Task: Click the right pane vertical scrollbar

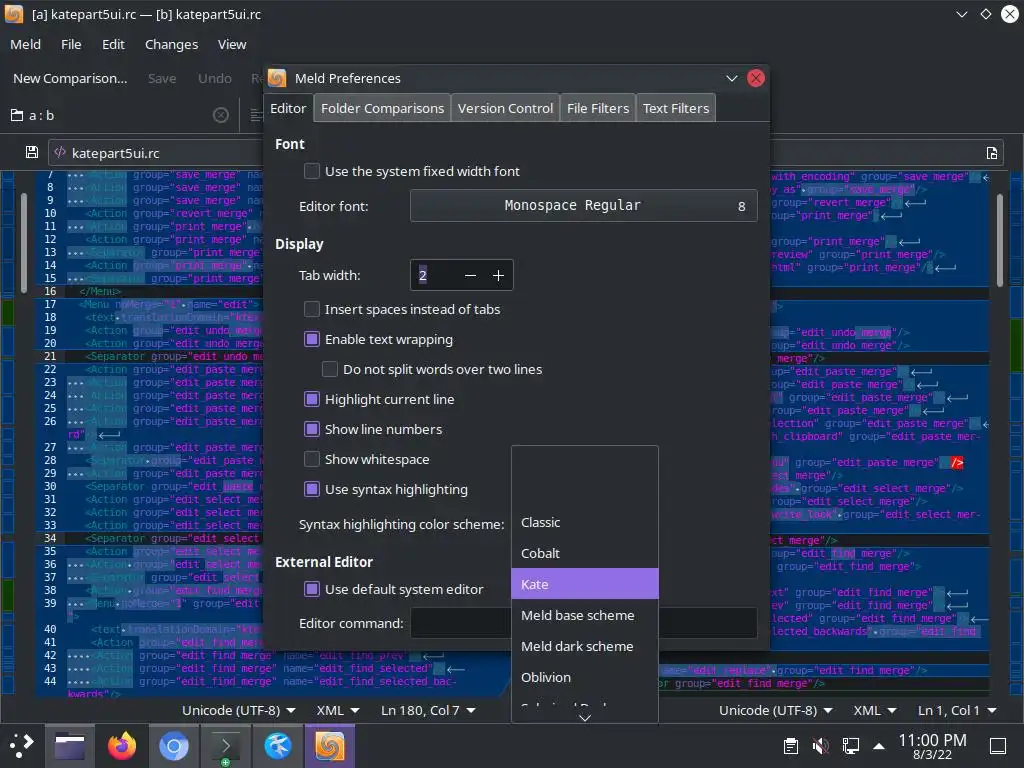Action: [x=999, y=240]
